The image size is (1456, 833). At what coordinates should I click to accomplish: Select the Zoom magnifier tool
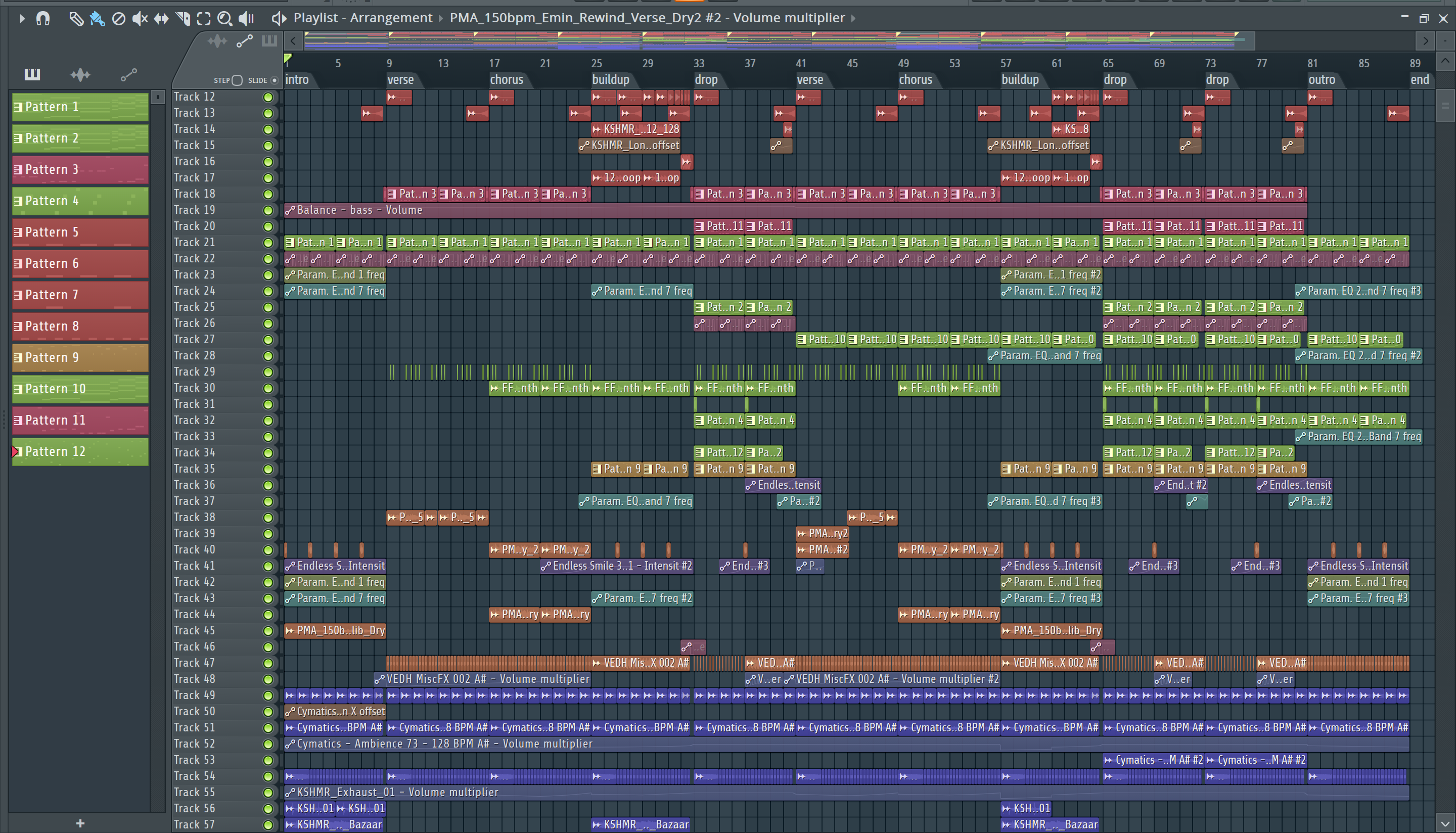225,18
